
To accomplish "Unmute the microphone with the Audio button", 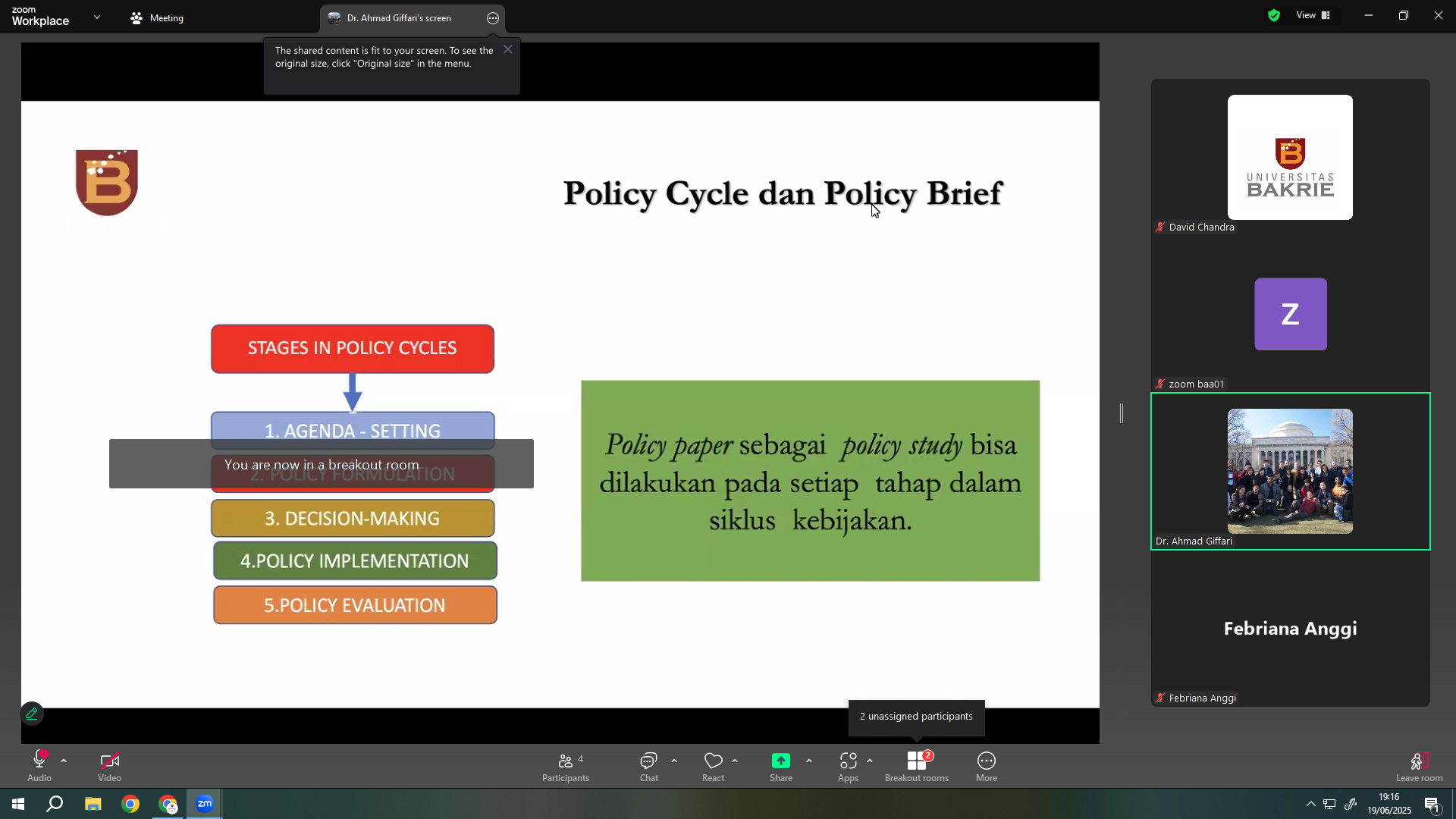I will point(39,766).
